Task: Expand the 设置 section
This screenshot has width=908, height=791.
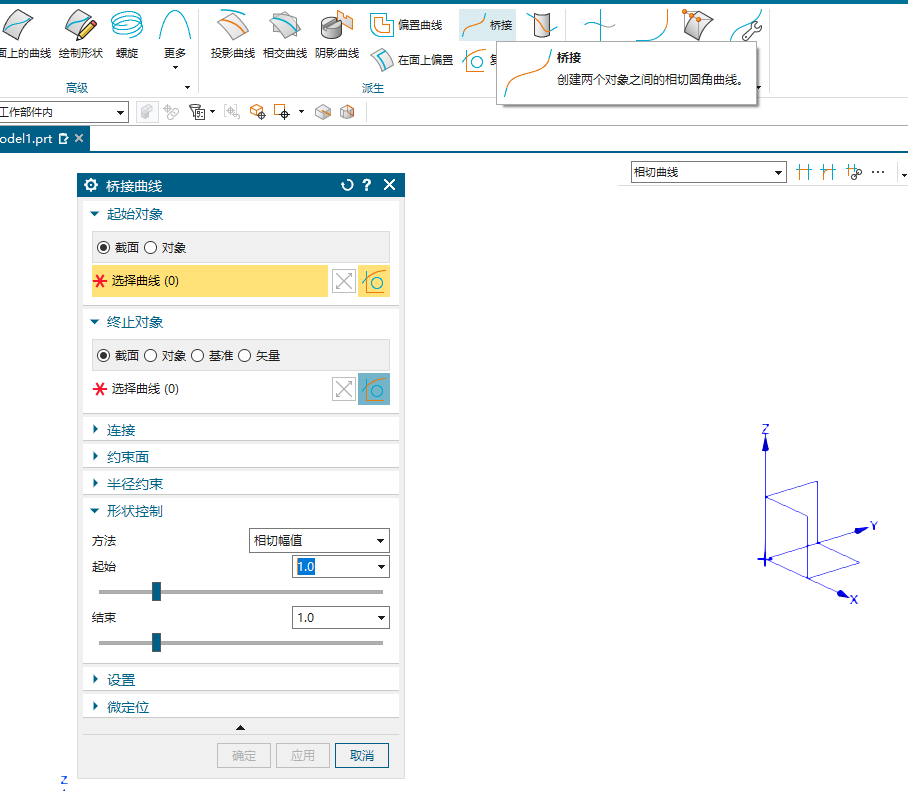Action: pyautogui.click(x=96, y=679)
